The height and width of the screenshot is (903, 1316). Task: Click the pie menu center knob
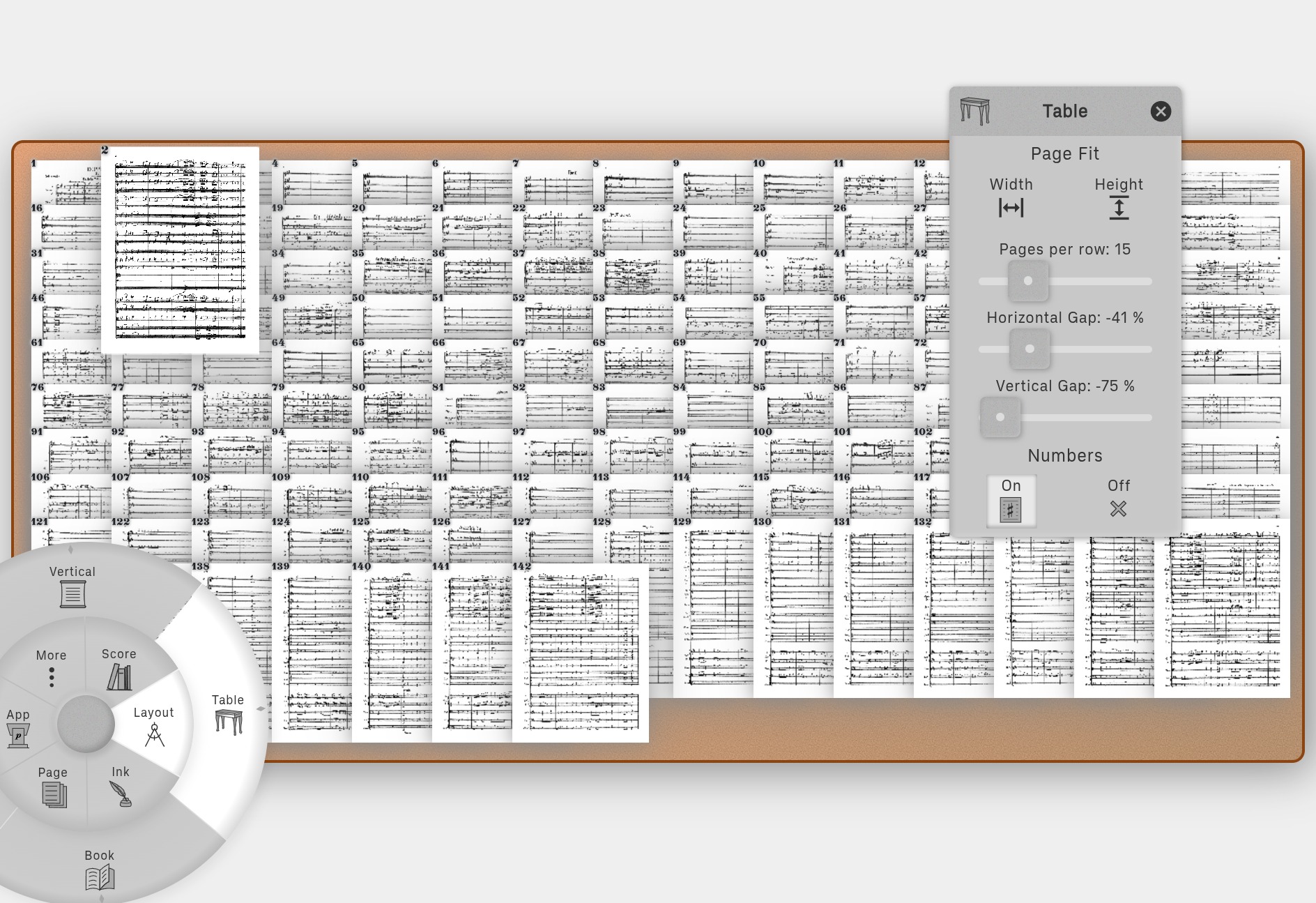click(86, 724)
